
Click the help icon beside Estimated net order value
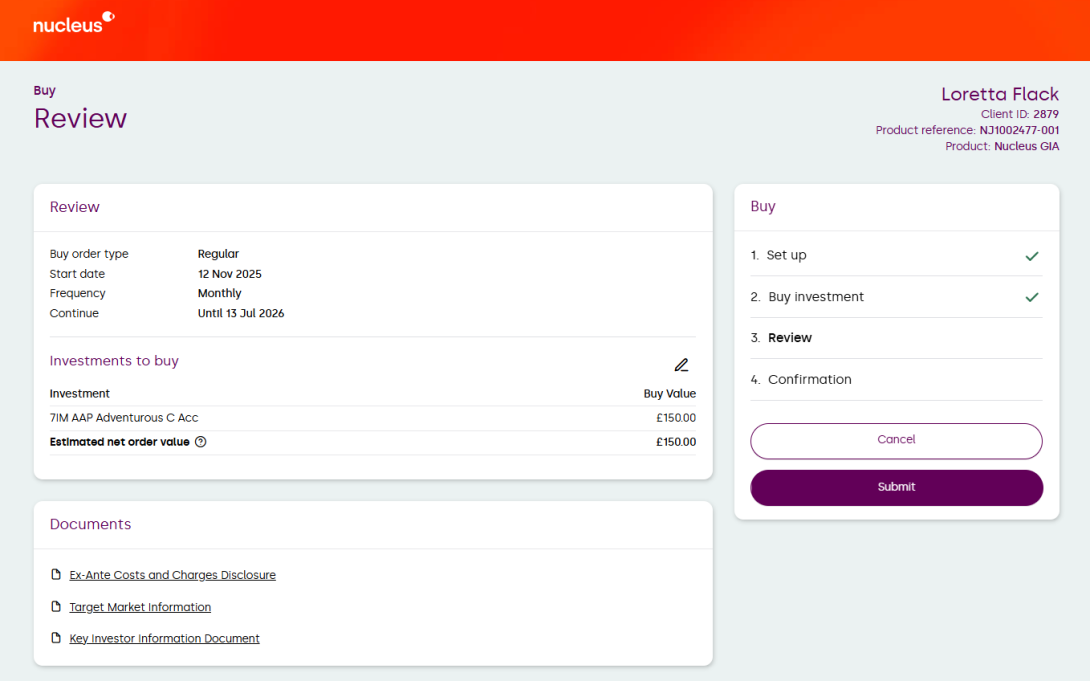click(200, 442)
